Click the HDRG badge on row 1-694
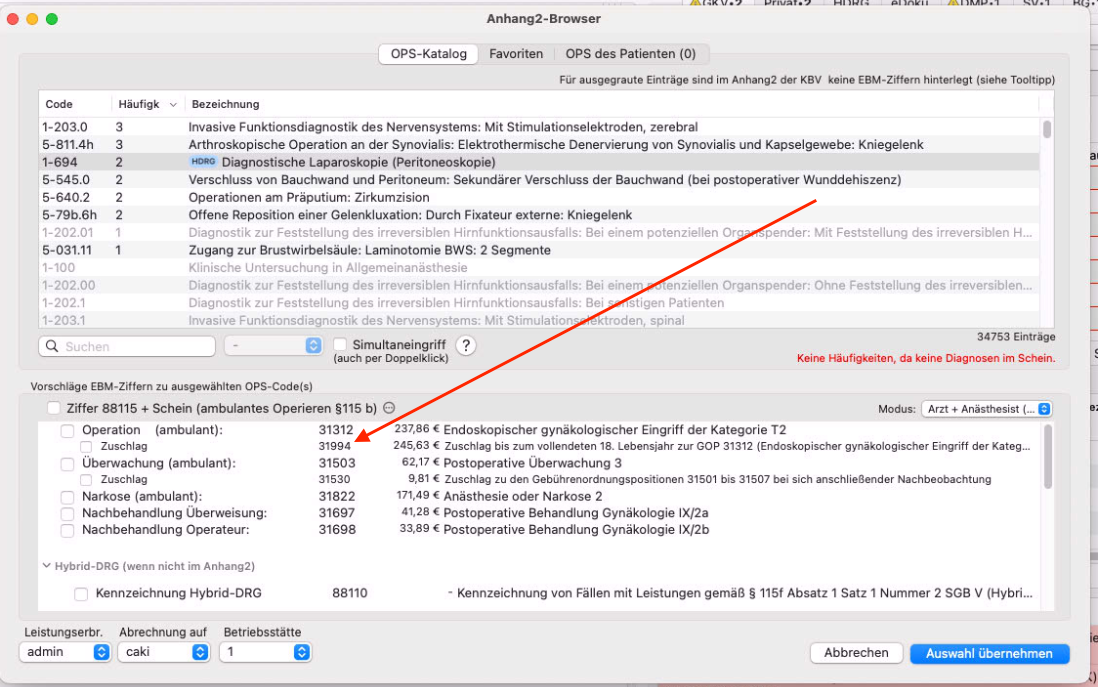 click(203, 162)
